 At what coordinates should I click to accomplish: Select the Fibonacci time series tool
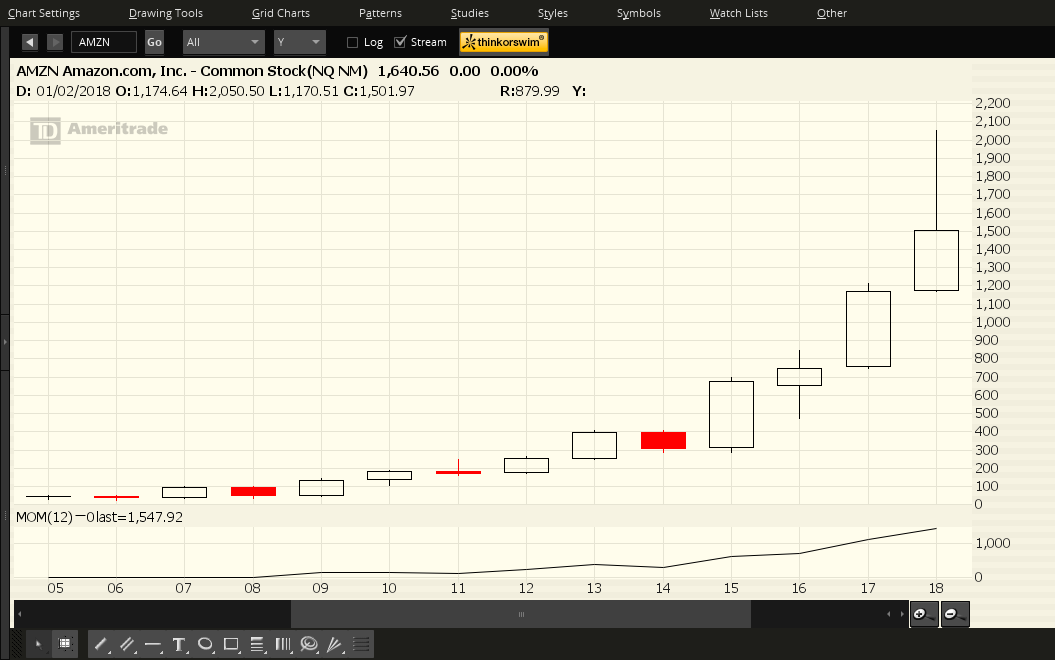tap(283, 645)
